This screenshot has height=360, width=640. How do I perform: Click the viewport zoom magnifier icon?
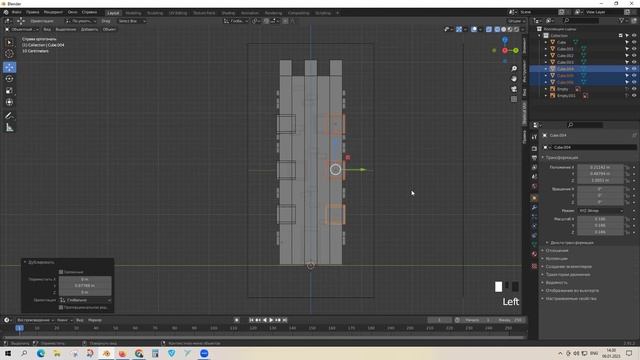pyautogui.click(x=514, y=69)
